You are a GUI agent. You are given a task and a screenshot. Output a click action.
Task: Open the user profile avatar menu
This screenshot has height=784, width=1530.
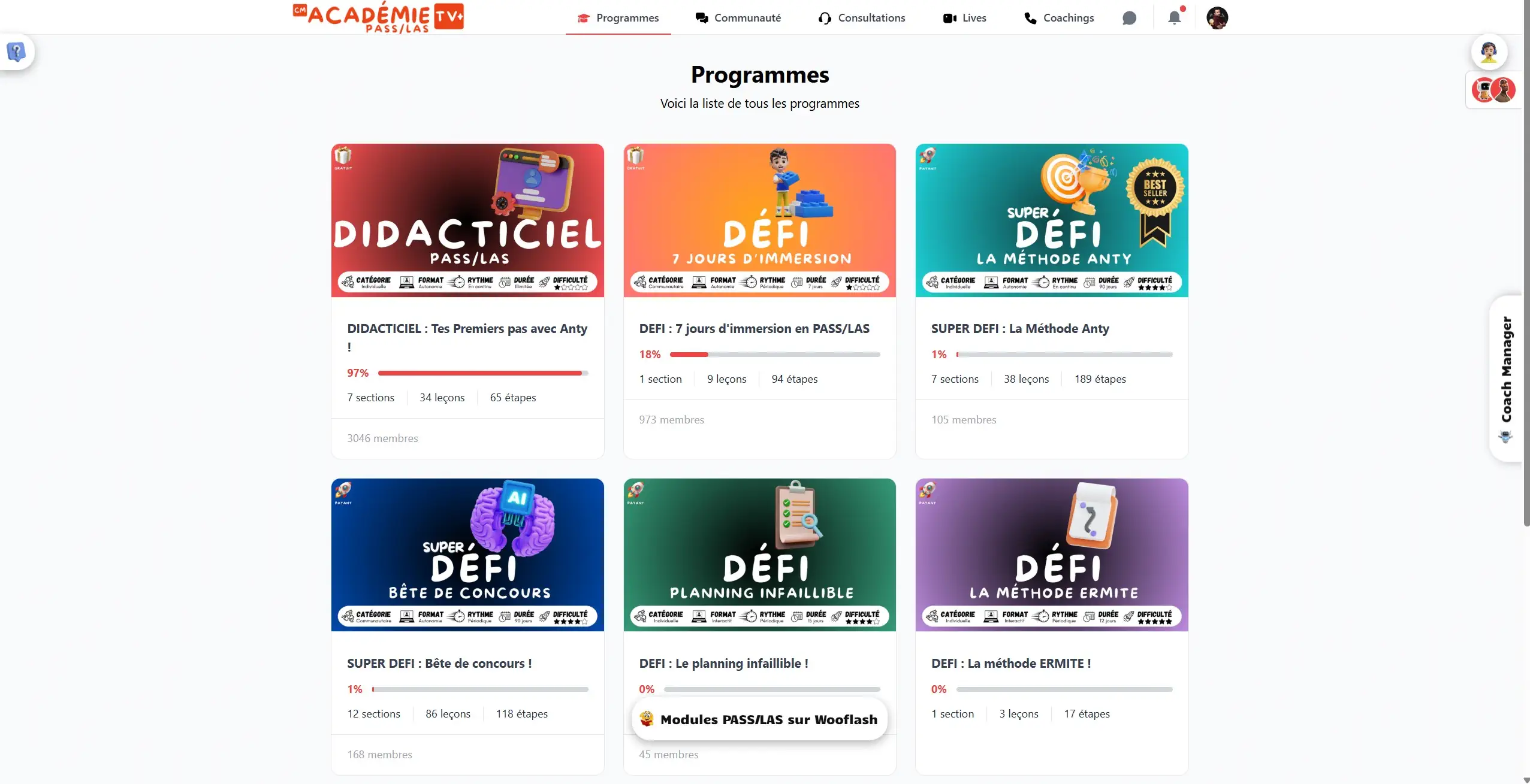pos(1217,18)
